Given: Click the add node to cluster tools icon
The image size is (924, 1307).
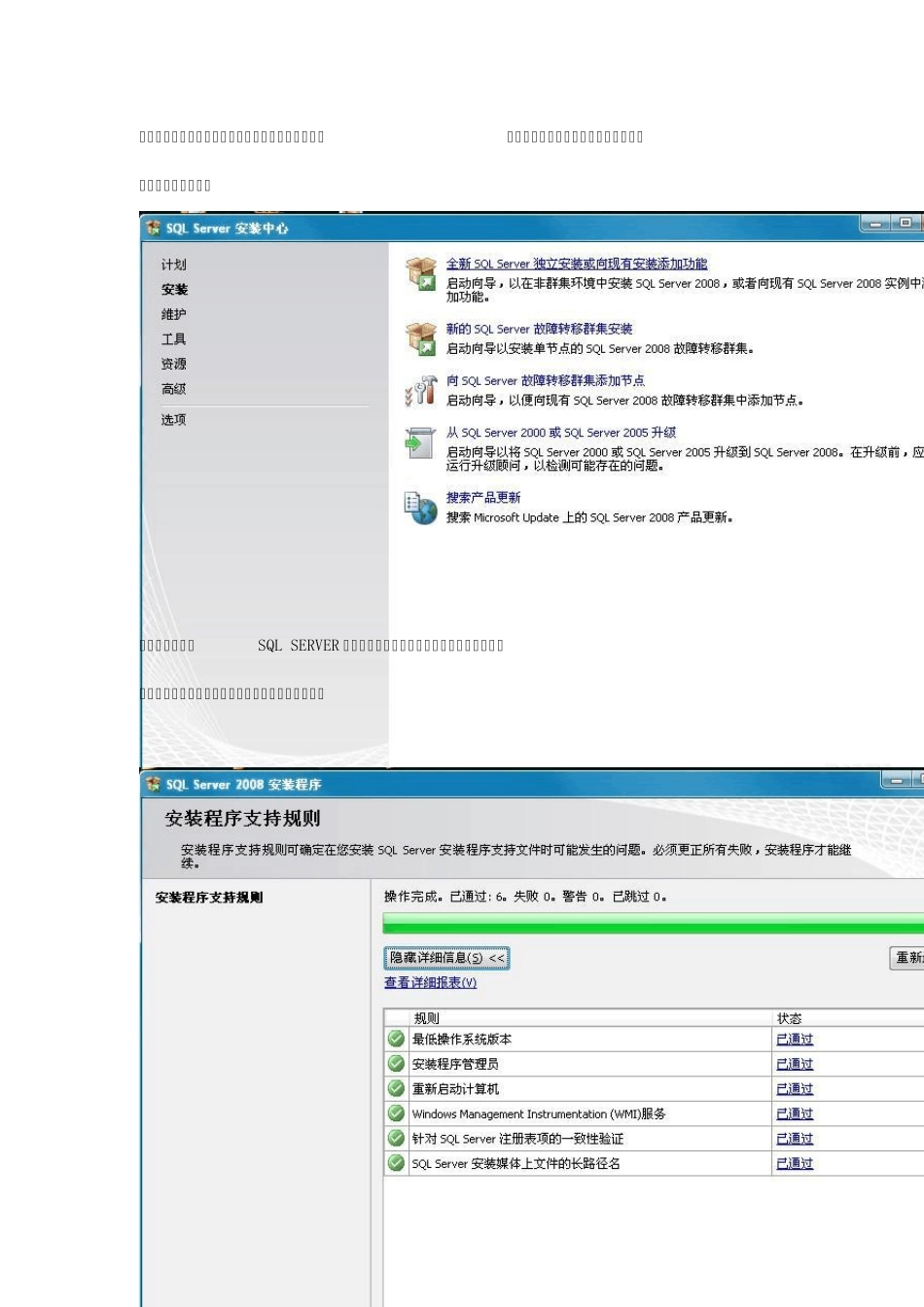Looking at the screenshot, I should point(421,391).
